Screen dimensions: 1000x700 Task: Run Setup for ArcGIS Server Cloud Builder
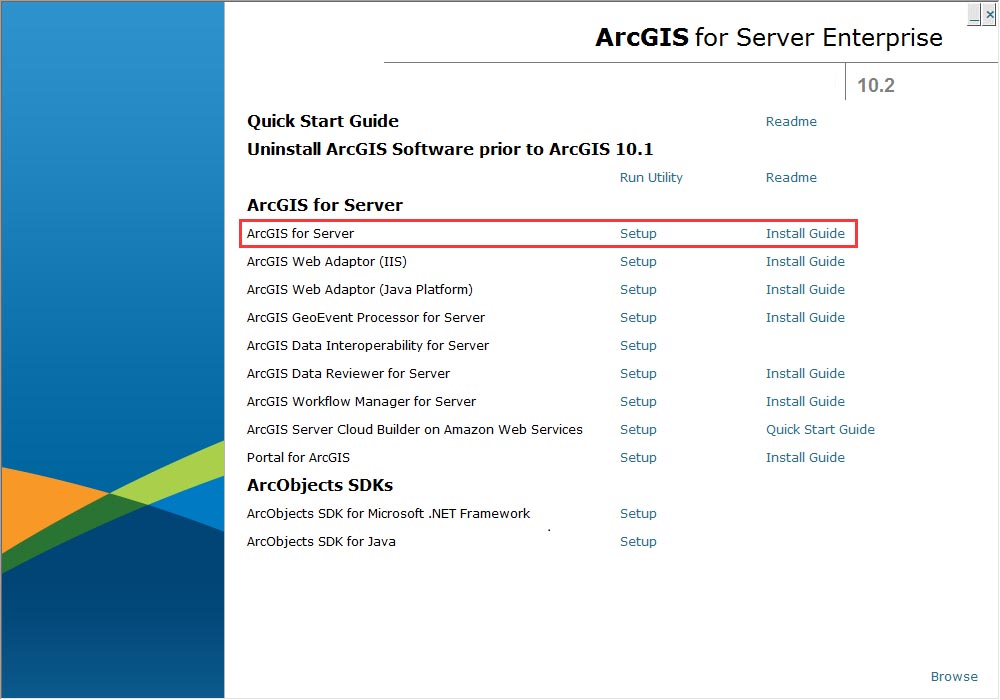click(638, 430)
